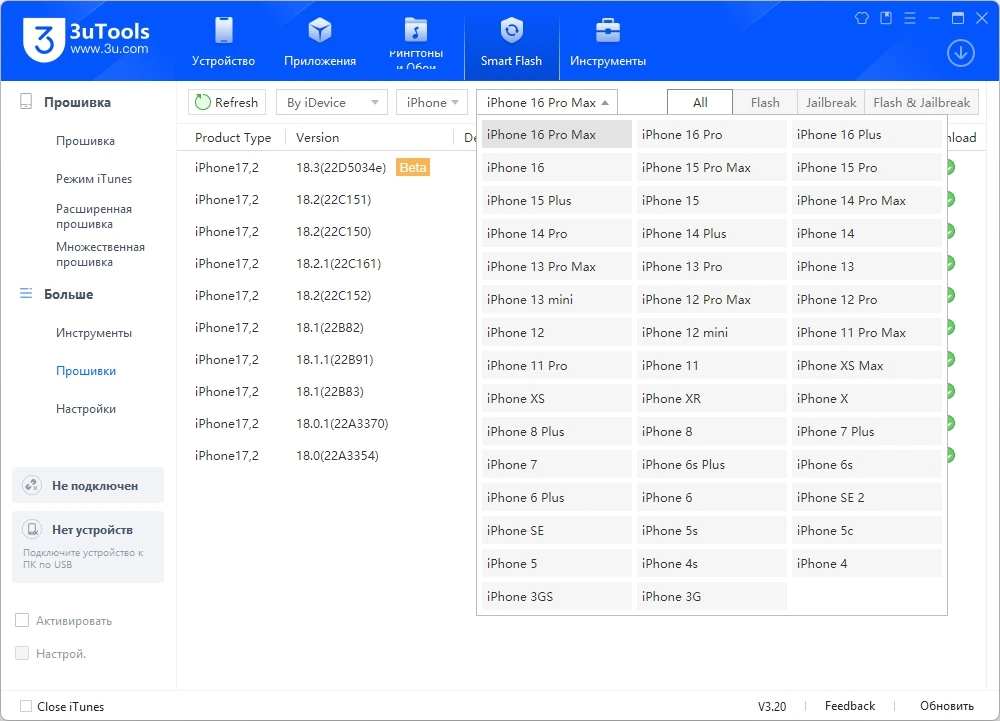The image size is (1000, 721).
Task: Collapse the iPhone 16 Pro Max model dropdown
Action: (547, 102)
